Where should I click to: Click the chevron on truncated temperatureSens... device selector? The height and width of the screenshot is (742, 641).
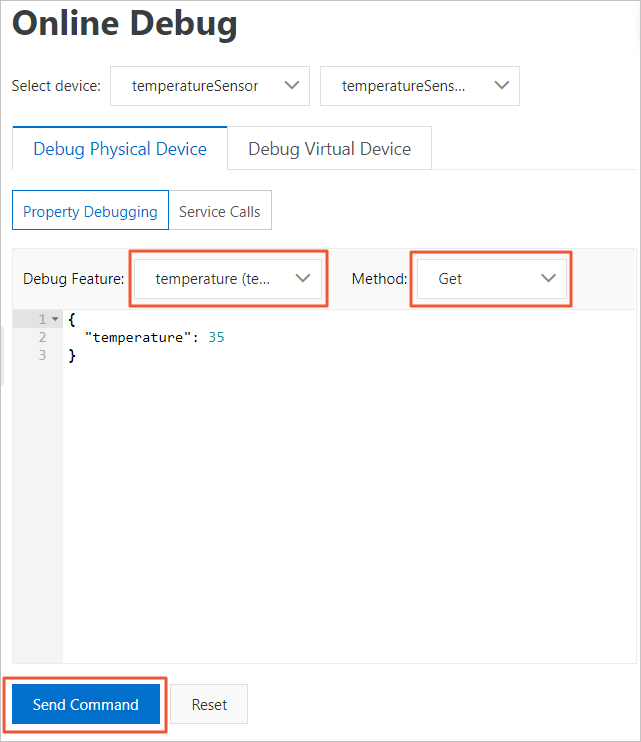[x=501, y=86]
